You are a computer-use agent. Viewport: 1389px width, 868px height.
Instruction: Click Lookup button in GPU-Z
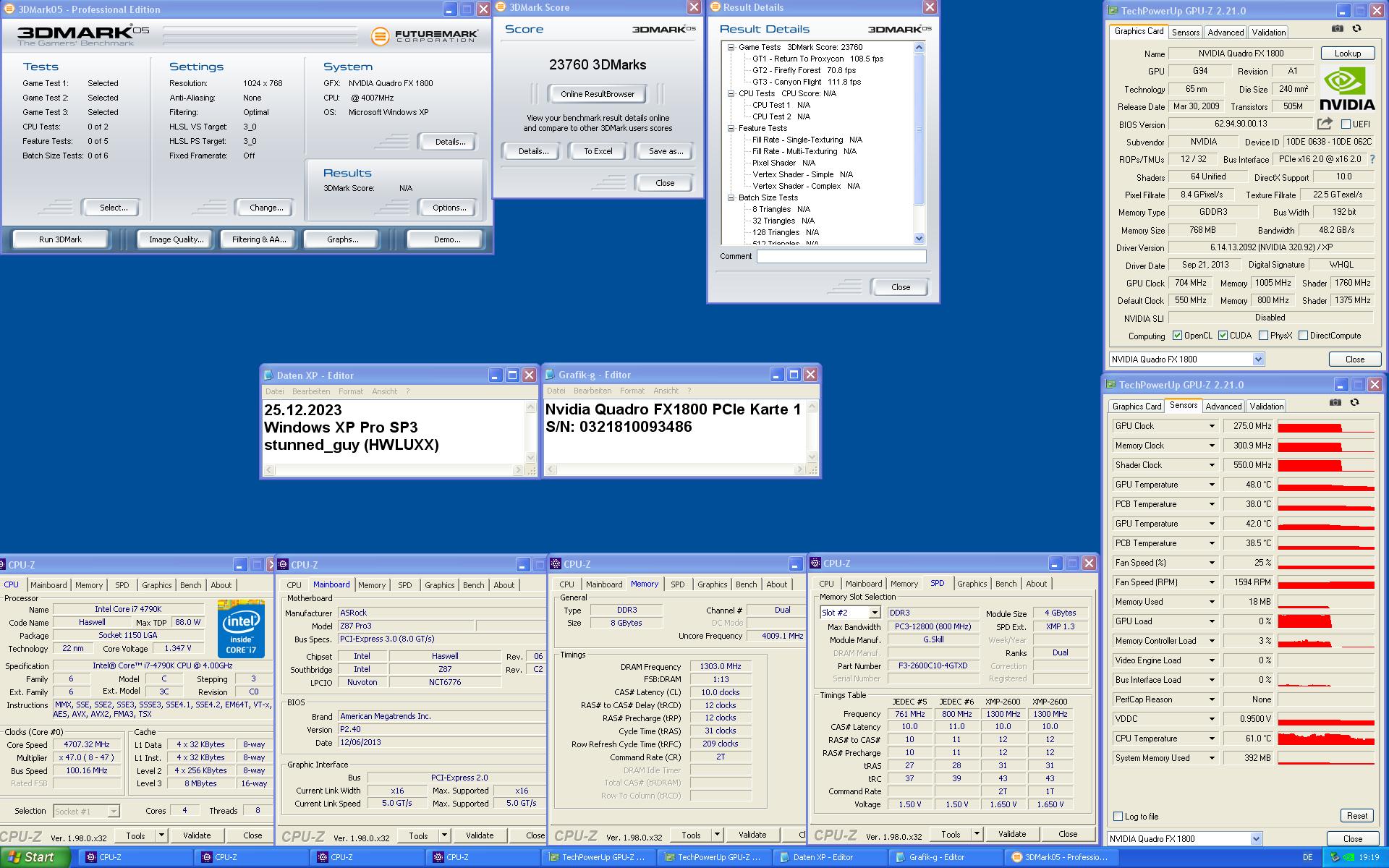click(1347, 54)
